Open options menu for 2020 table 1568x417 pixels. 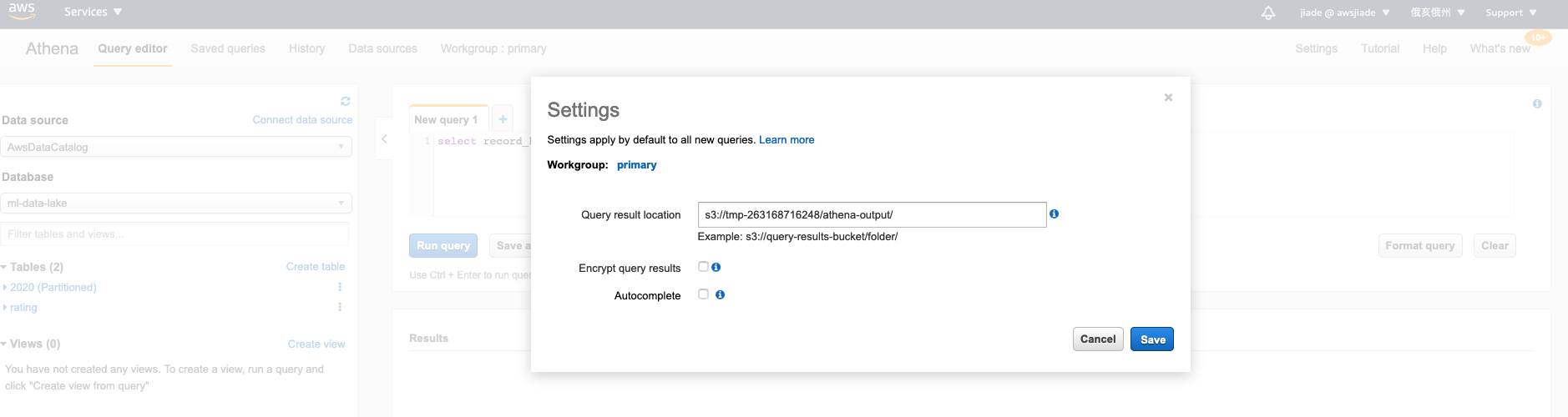coord(340,287)
